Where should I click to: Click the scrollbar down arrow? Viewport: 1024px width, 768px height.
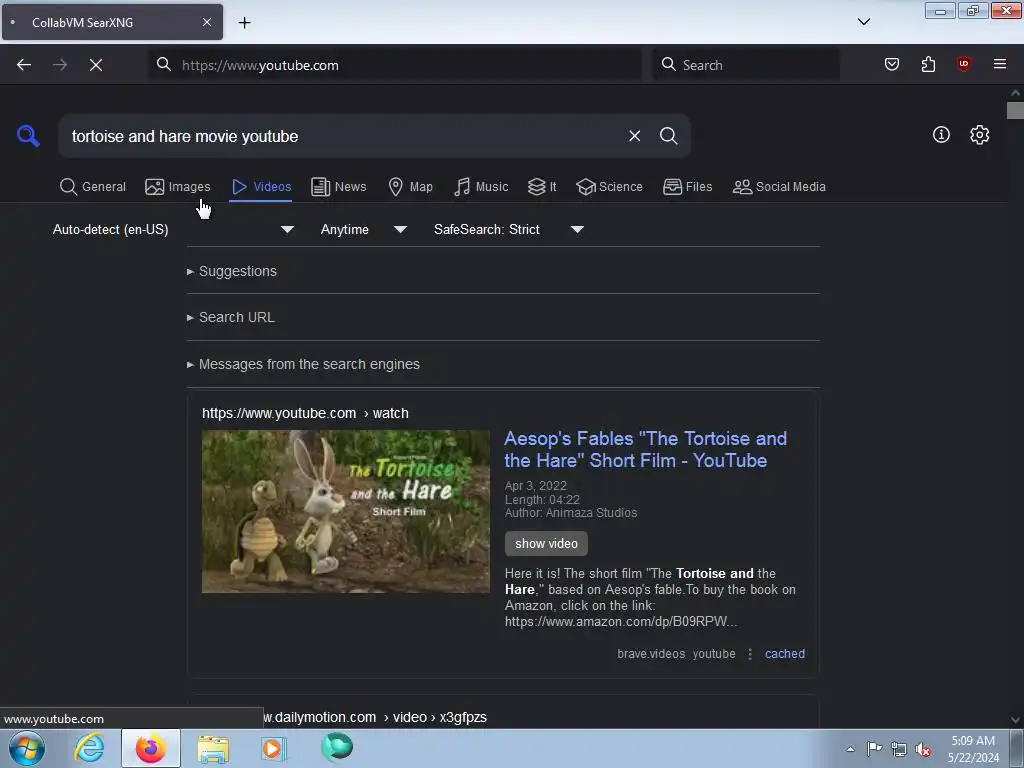1015,720
